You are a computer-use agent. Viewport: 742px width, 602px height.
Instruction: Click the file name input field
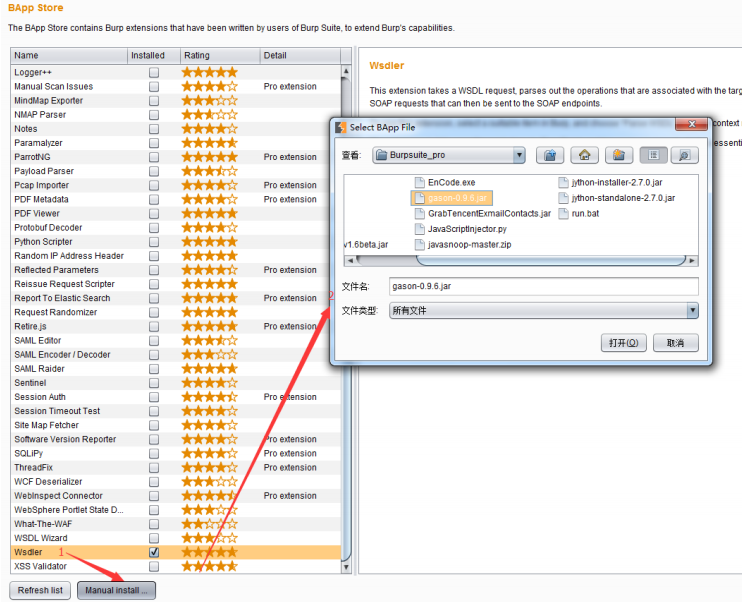click(x=544, y=286)
